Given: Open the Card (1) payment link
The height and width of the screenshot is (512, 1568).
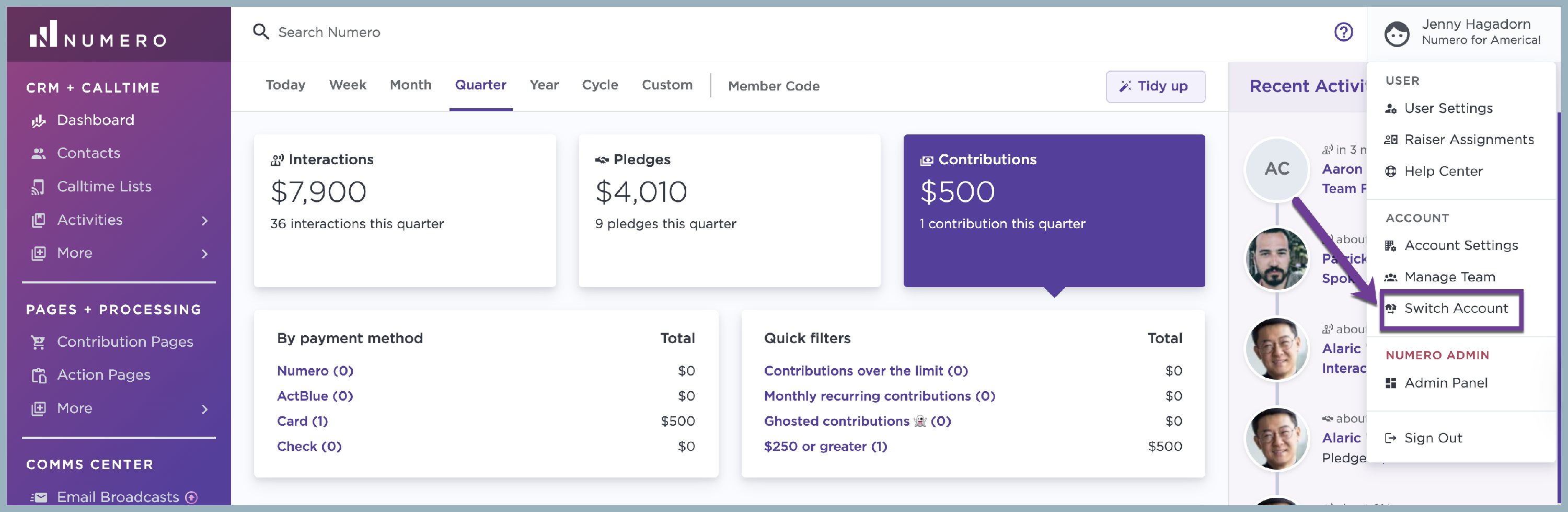Looking at the screenshot, I should coord(303,422).
